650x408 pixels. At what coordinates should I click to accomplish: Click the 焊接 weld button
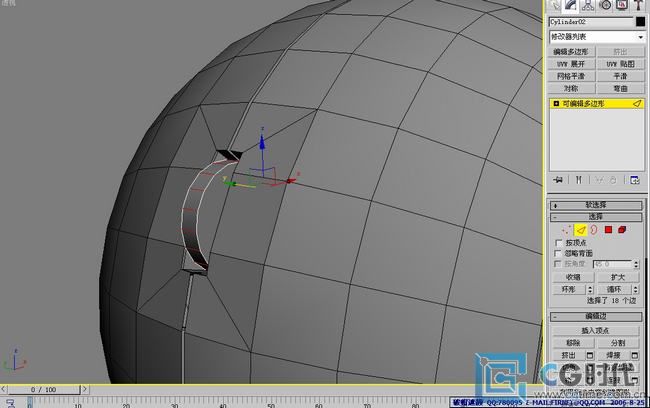coord(614,355)
